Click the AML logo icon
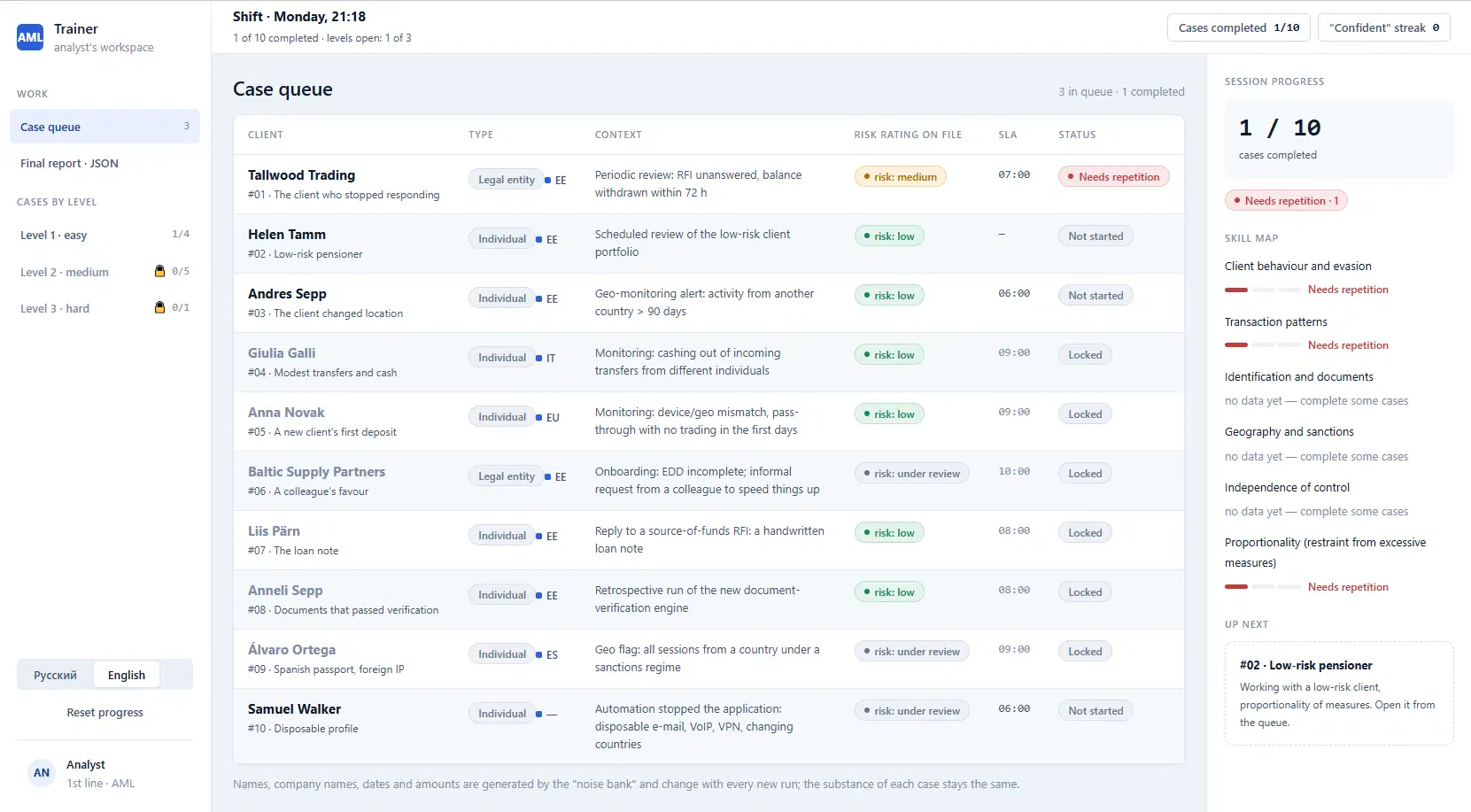The height and width of the screenshot is (812, 1471). (x=30, y=37)
